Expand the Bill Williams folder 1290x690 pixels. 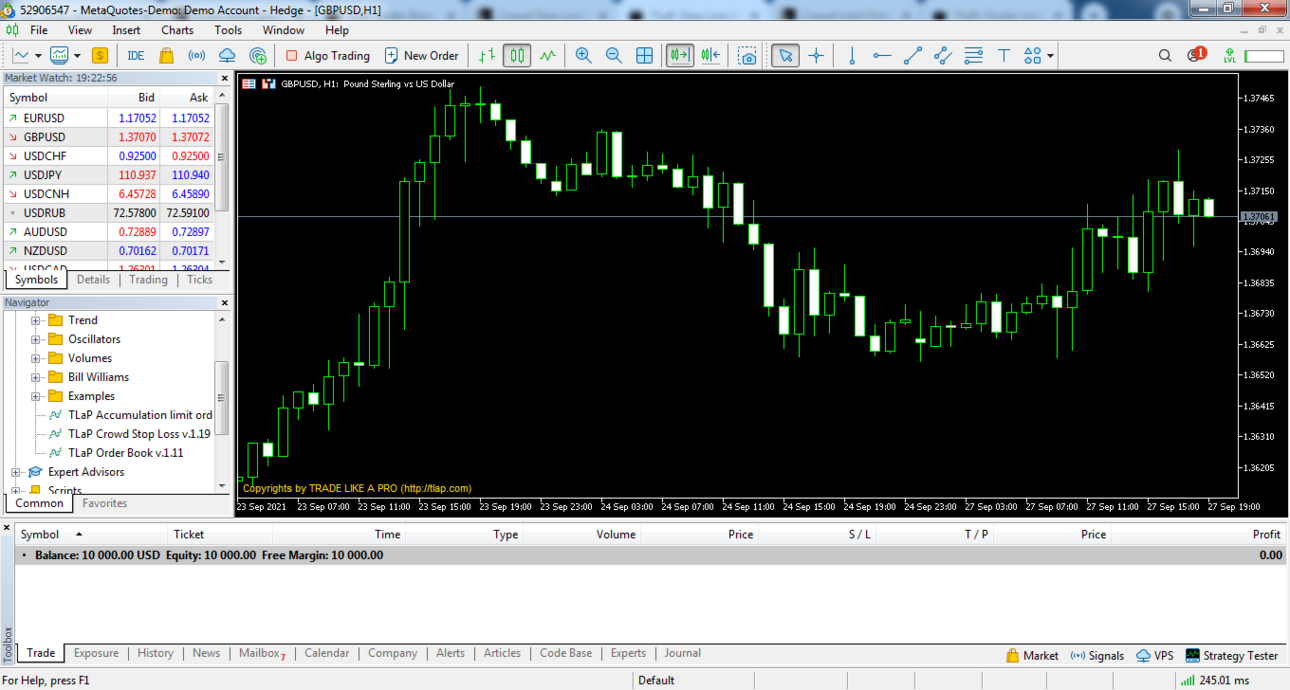pos(36,378)
